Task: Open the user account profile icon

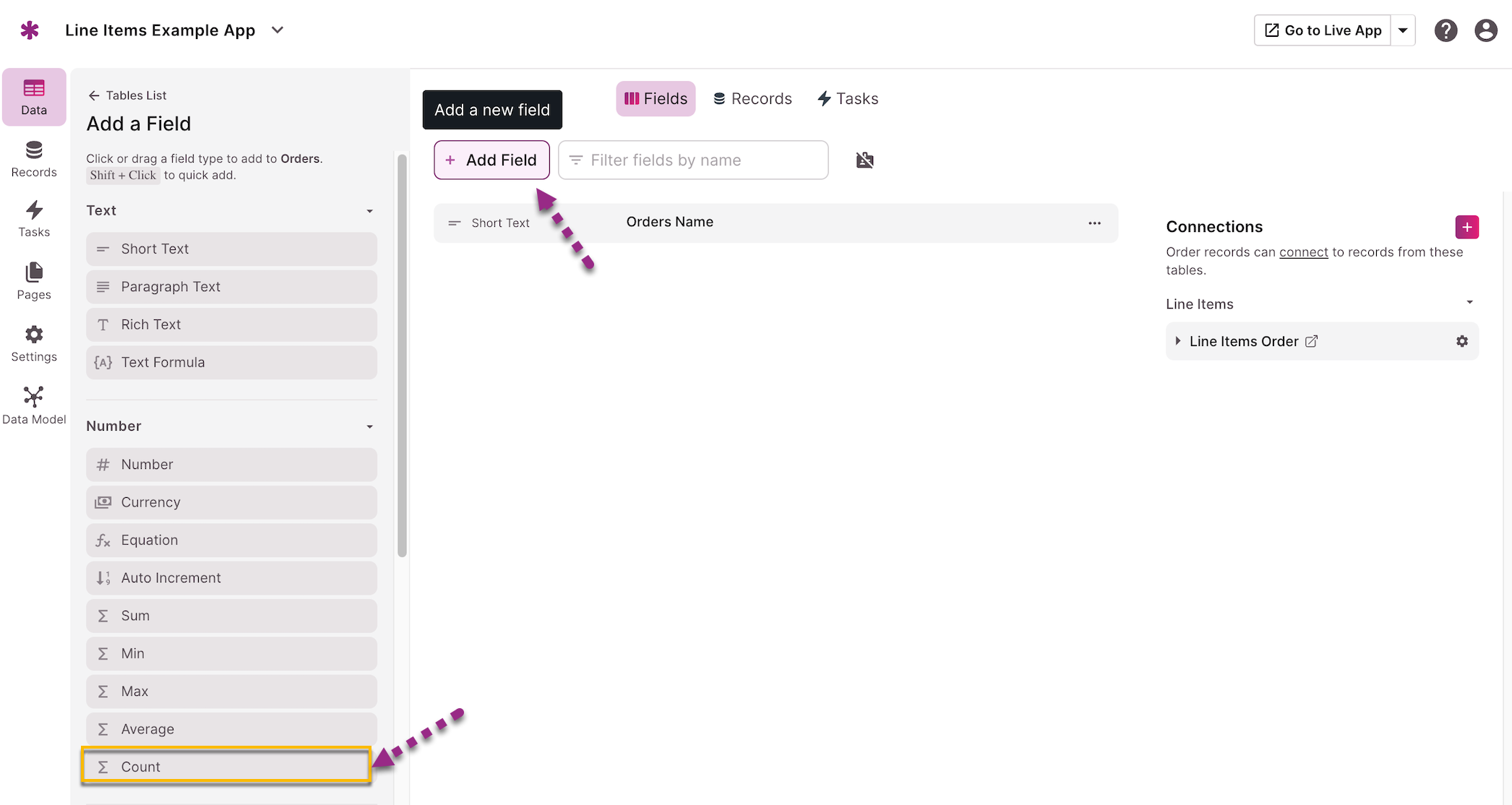Action: [x=1486, y=30]
